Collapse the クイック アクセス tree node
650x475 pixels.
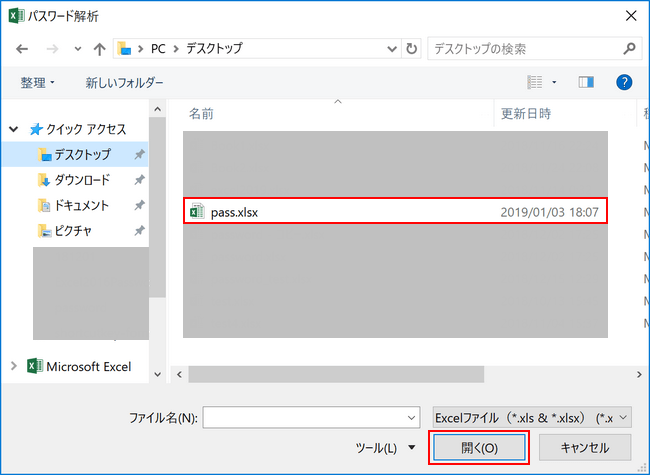pos(14,129)
